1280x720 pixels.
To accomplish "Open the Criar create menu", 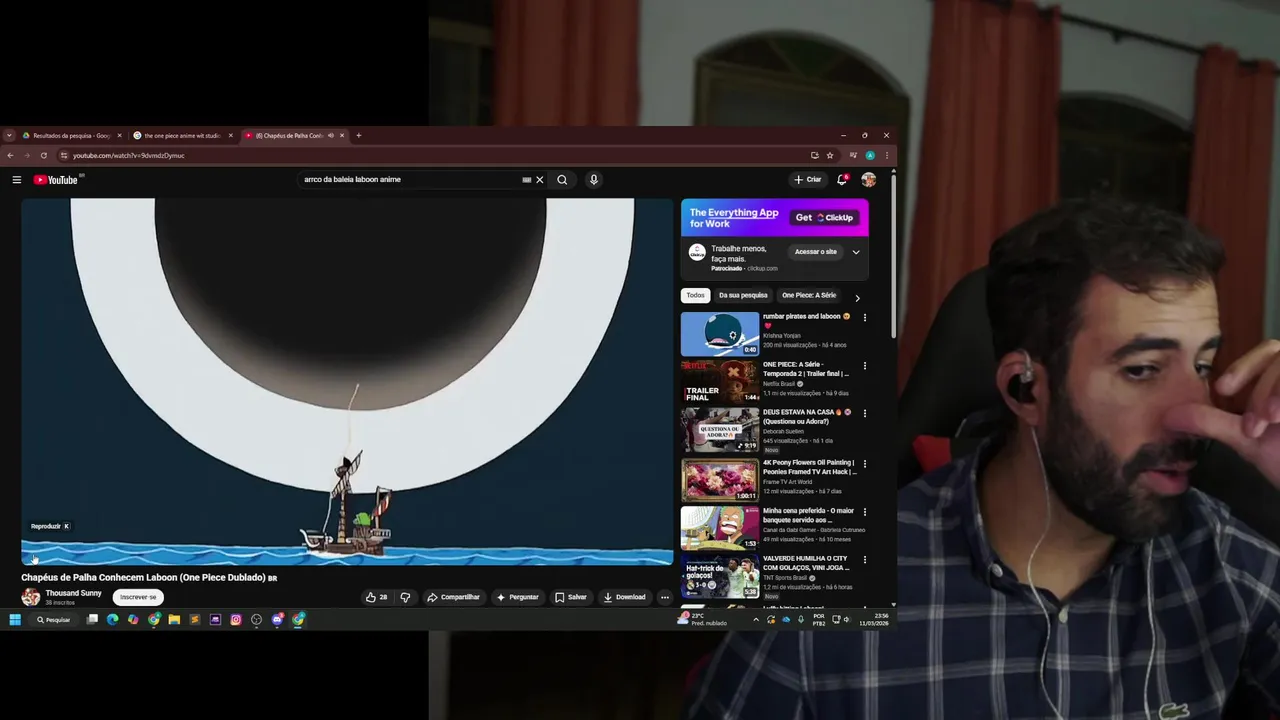I will coord(808,180).
